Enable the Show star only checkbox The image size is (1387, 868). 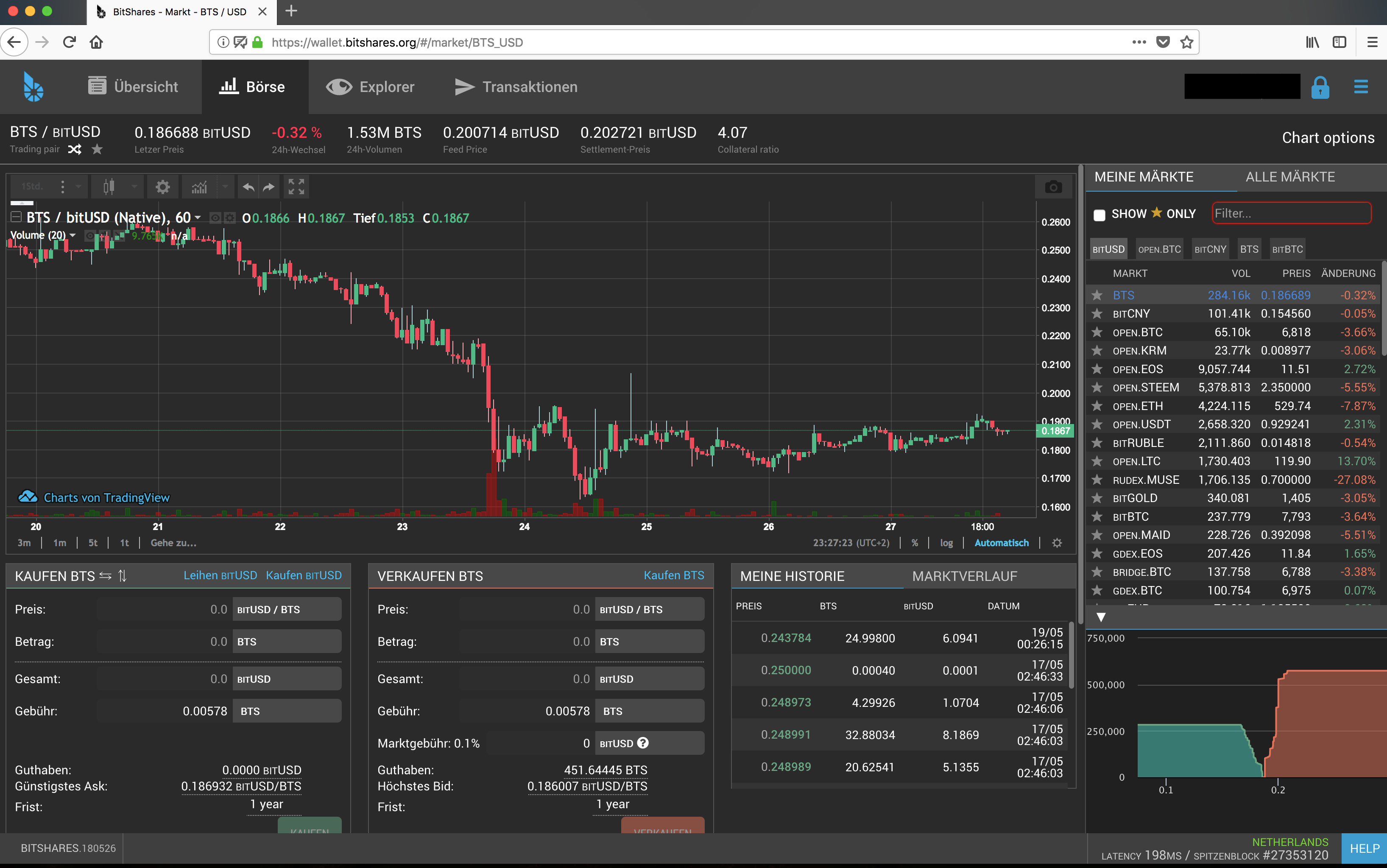tap(1099, 215)
